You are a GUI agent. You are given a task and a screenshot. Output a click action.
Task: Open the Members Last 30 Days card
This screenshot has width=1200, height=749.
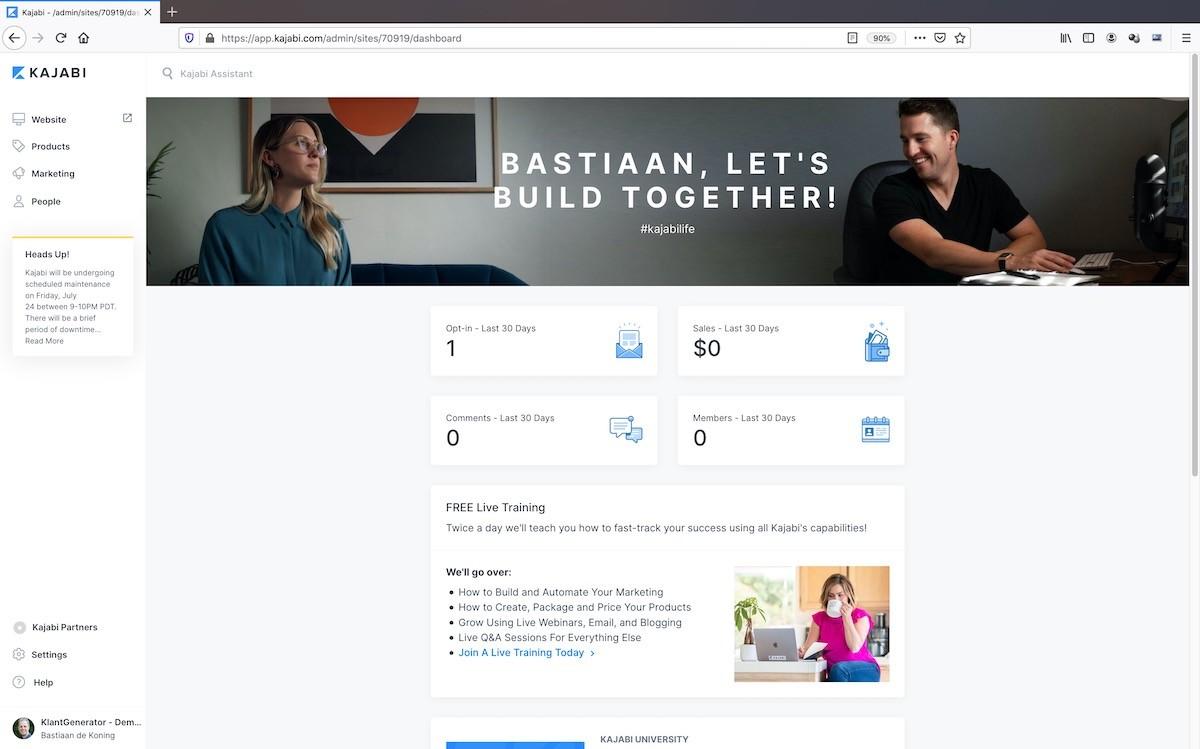pyautogui.click(x=791, y=431)
